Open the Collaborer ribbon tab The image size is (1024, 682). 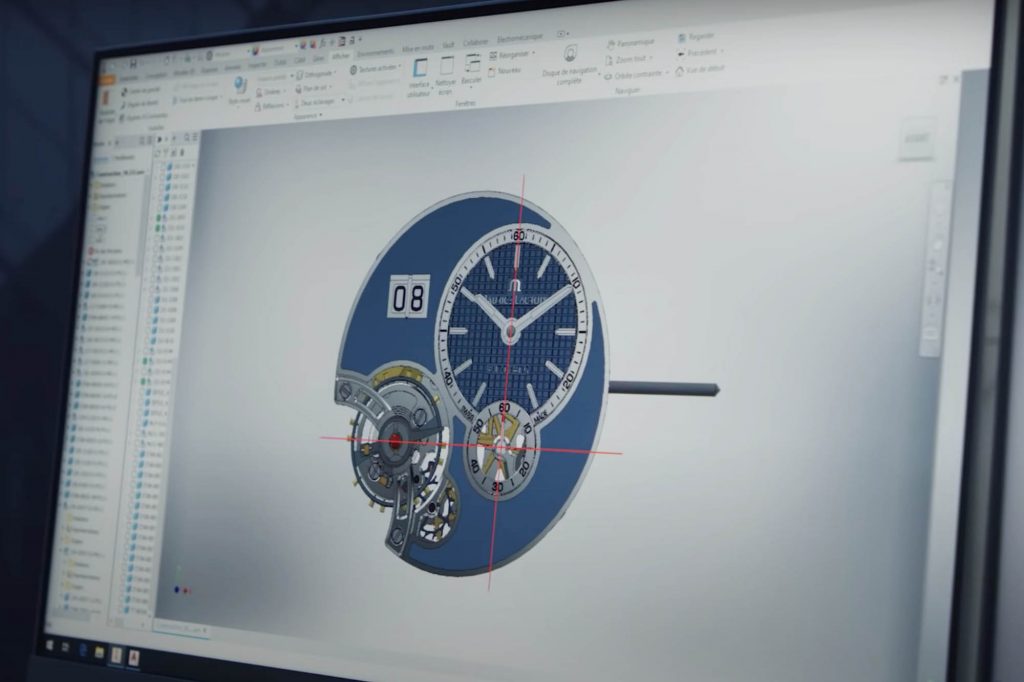(x=475, y=42)
